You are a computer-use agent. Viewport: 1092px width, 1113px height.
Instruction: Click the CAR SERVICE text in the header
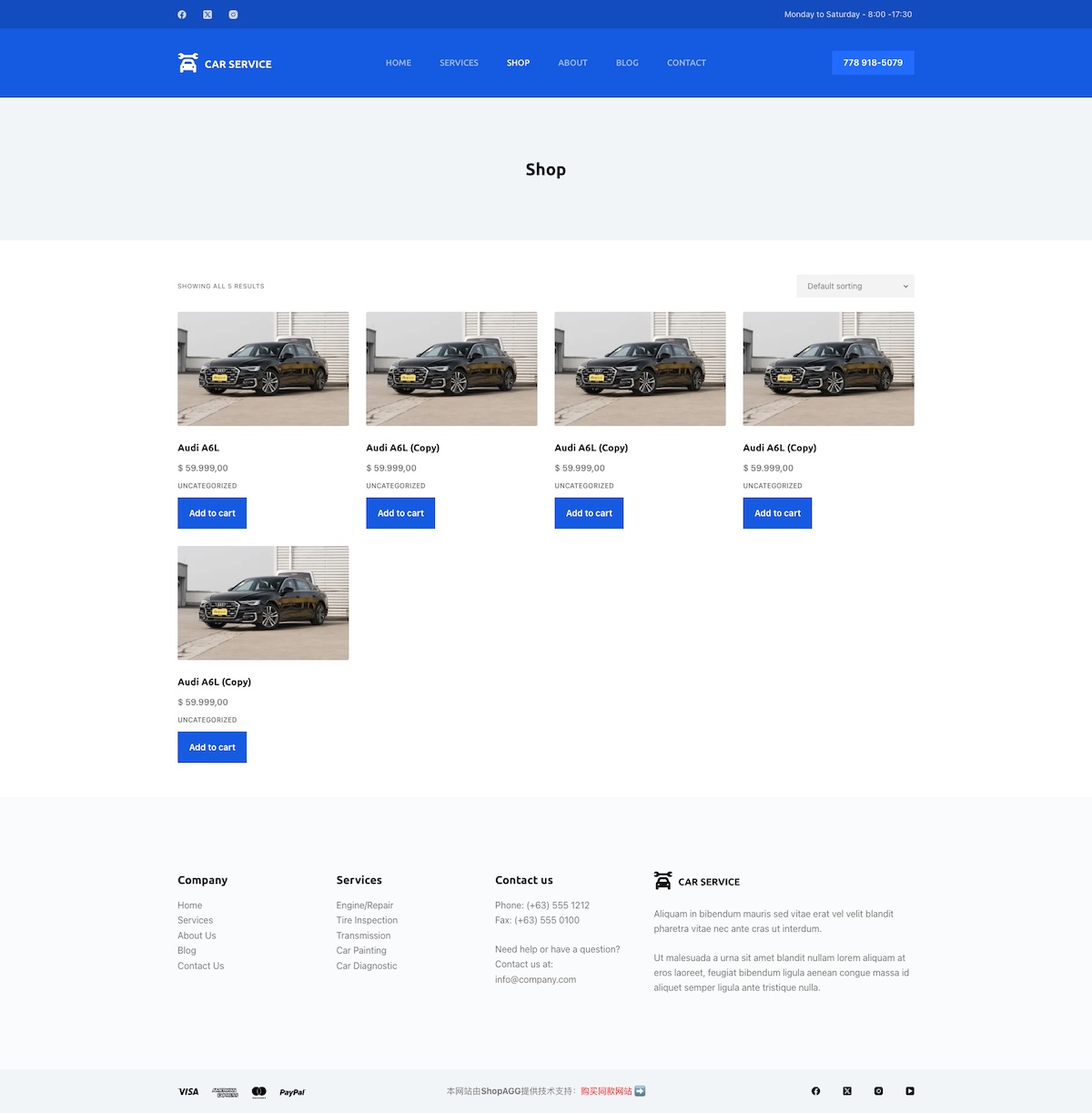(238, 64)
